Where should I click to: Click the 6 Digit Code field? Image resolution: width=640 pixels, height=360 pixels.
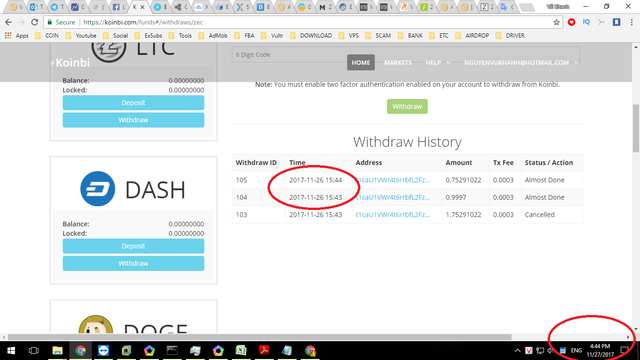click(x=406, y=55)
